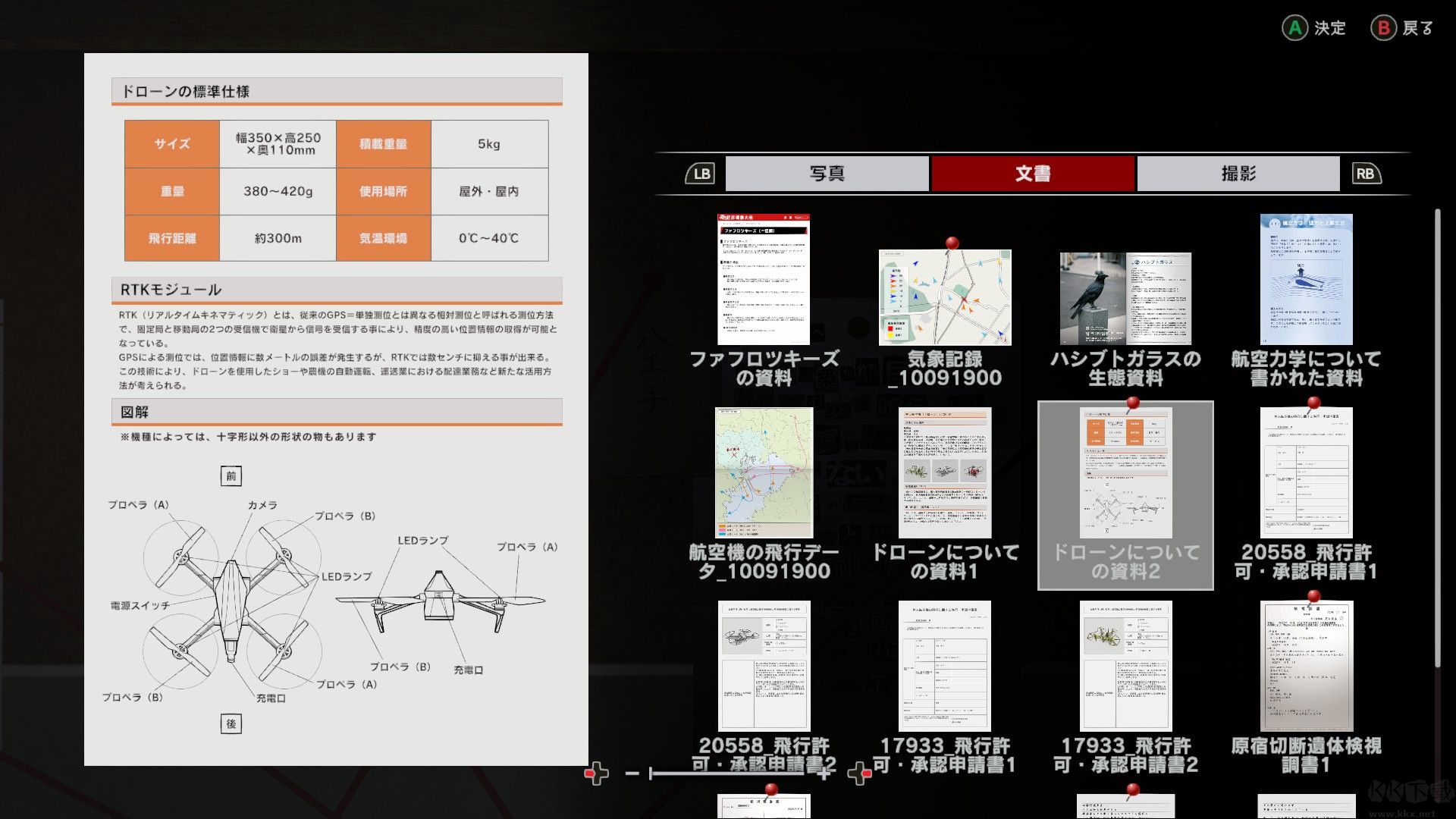Click the red pin on ドローンについての資料2
Screen dimensions: 1456x819
(1132, 403)
